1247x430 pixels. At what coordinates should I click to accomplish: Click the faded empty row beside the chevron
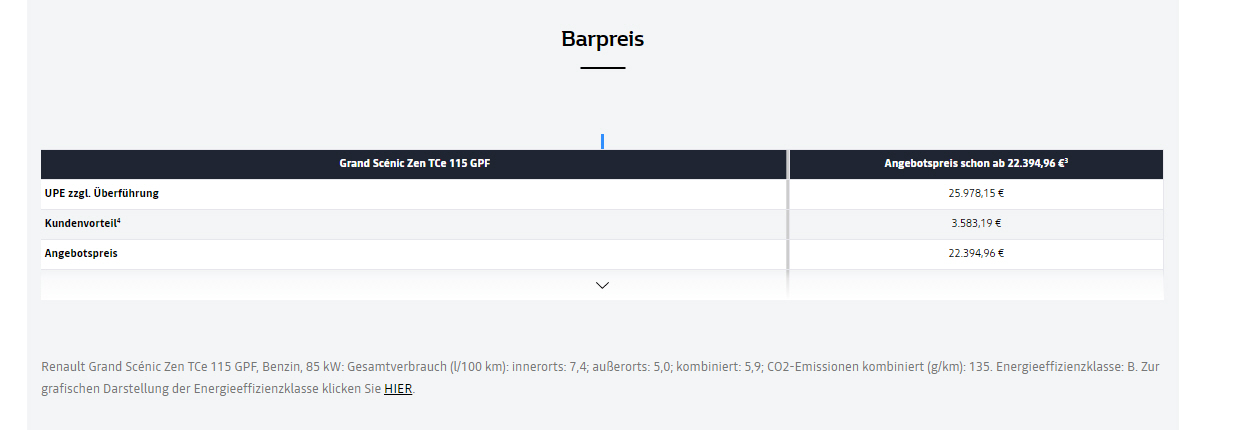(976, 285)
